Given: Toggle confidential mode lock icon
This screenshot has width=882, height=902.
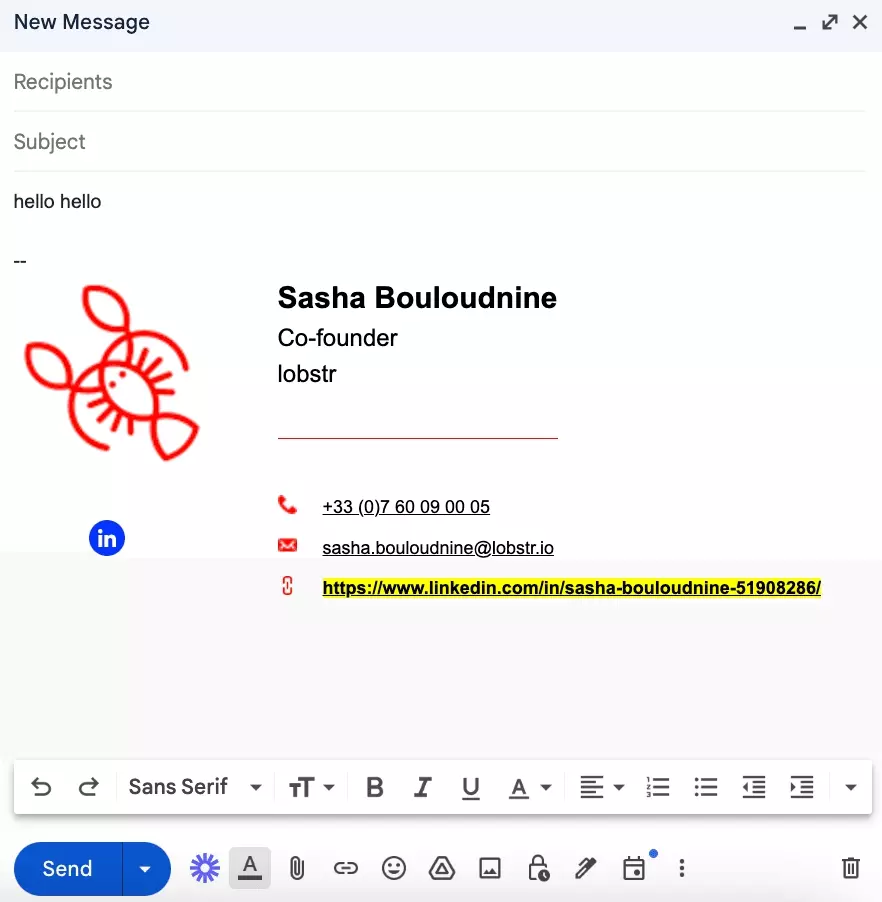Looking at the screenshot, I should [x=538, y=868].
